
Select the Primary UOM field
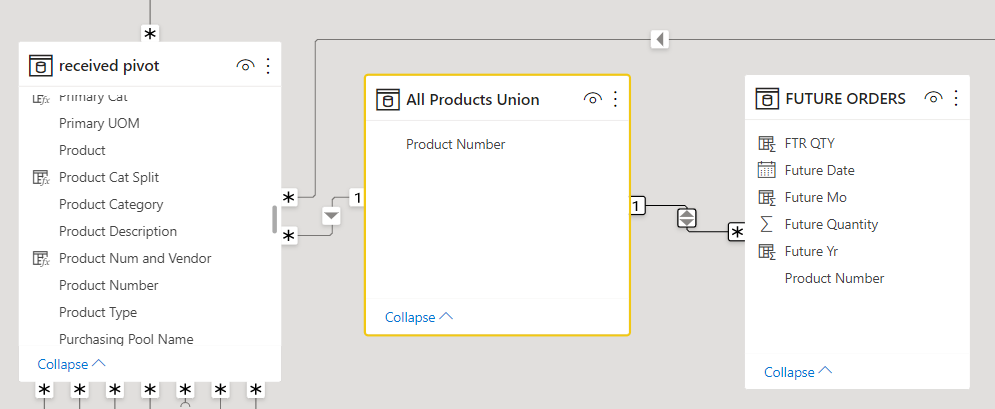pyautogui.click(x=99, y=124)
